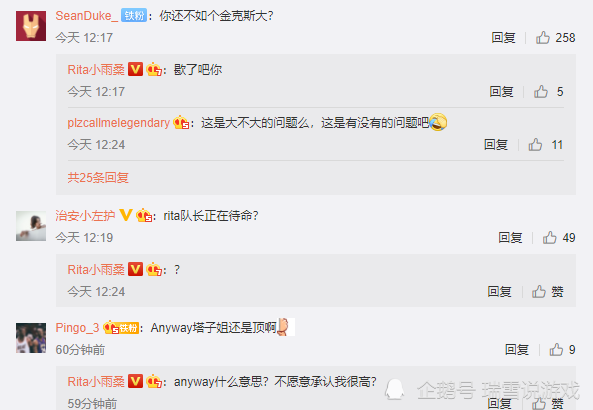
Task: Expand all 25 replies (共25条回复)
Action: [x=98, y=177]
